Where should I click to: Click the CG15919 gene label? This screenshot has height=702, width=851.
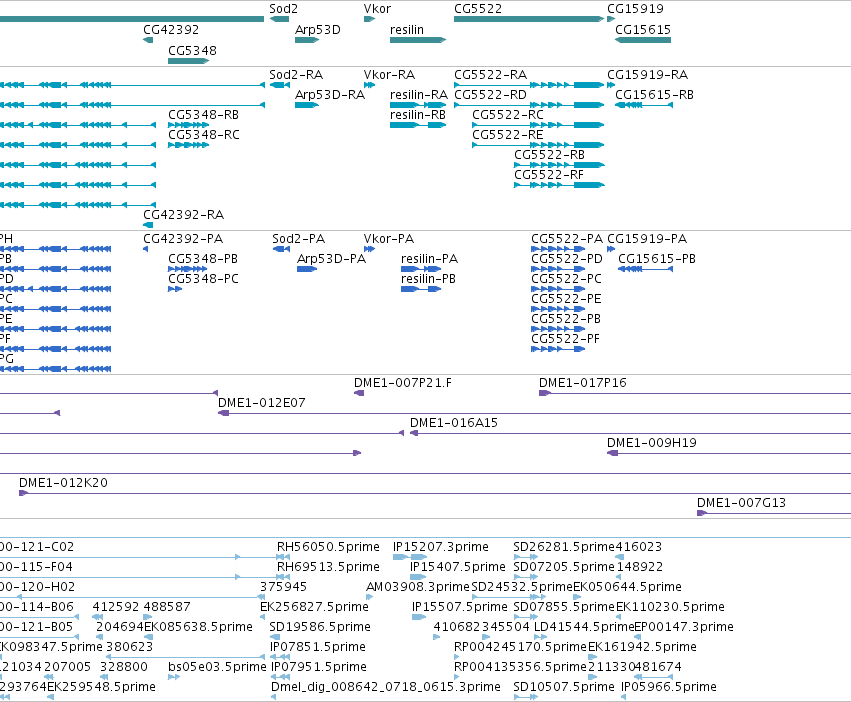(635, 9)
